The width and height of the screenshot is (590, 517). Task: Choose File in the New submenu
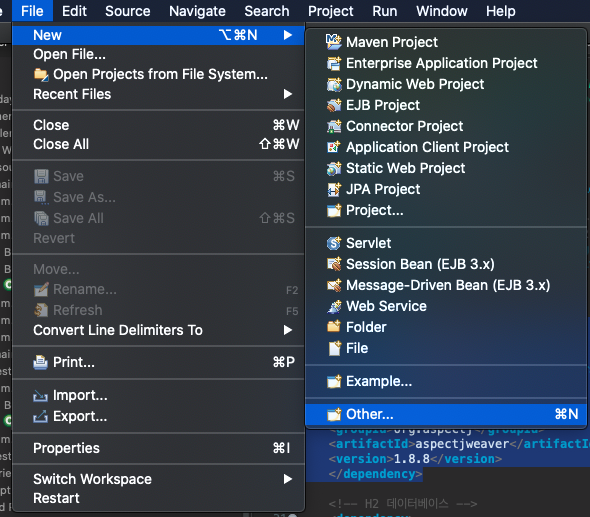pos(446,348)
